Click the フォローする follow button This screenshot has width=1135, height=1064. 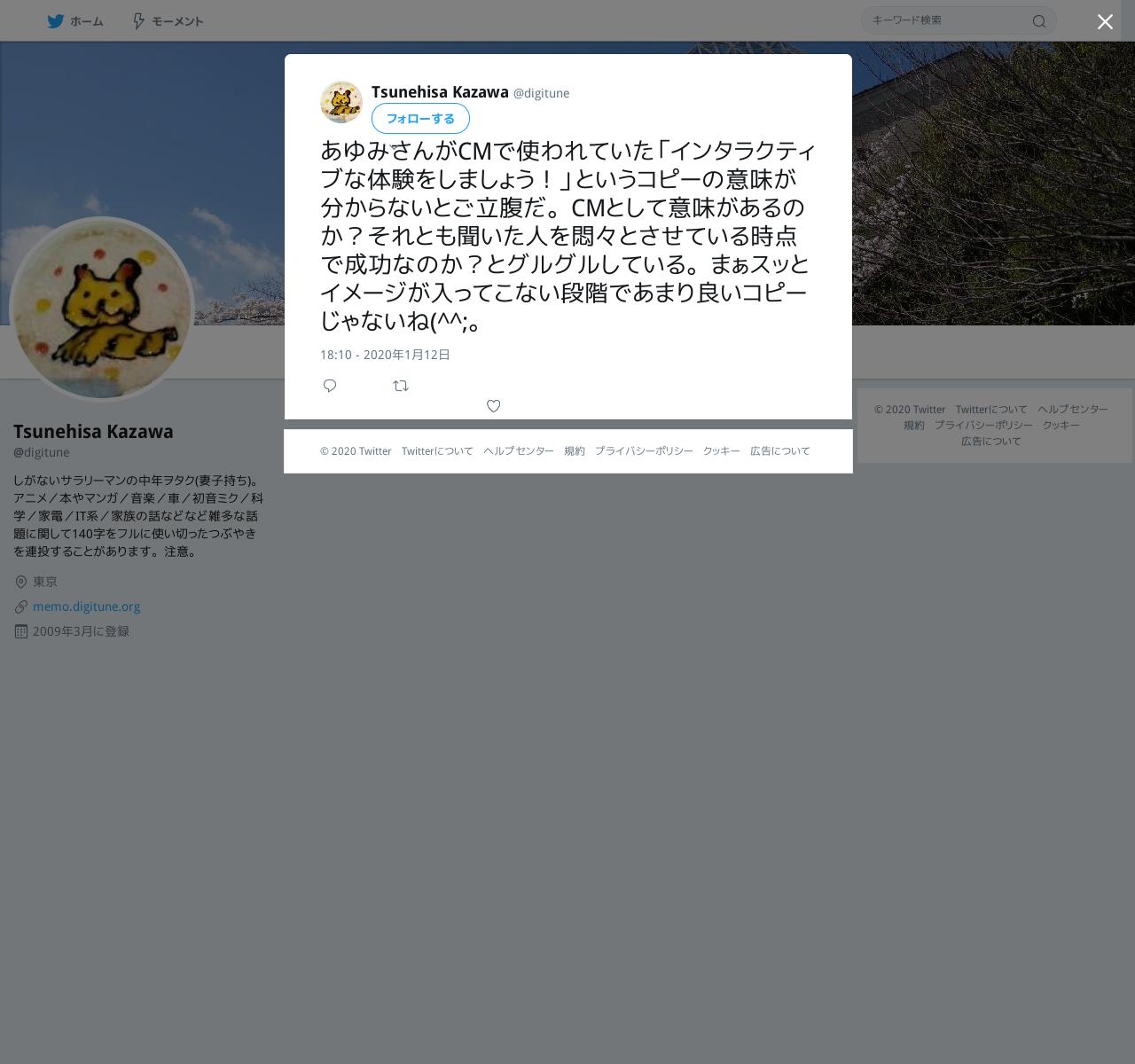420,119
